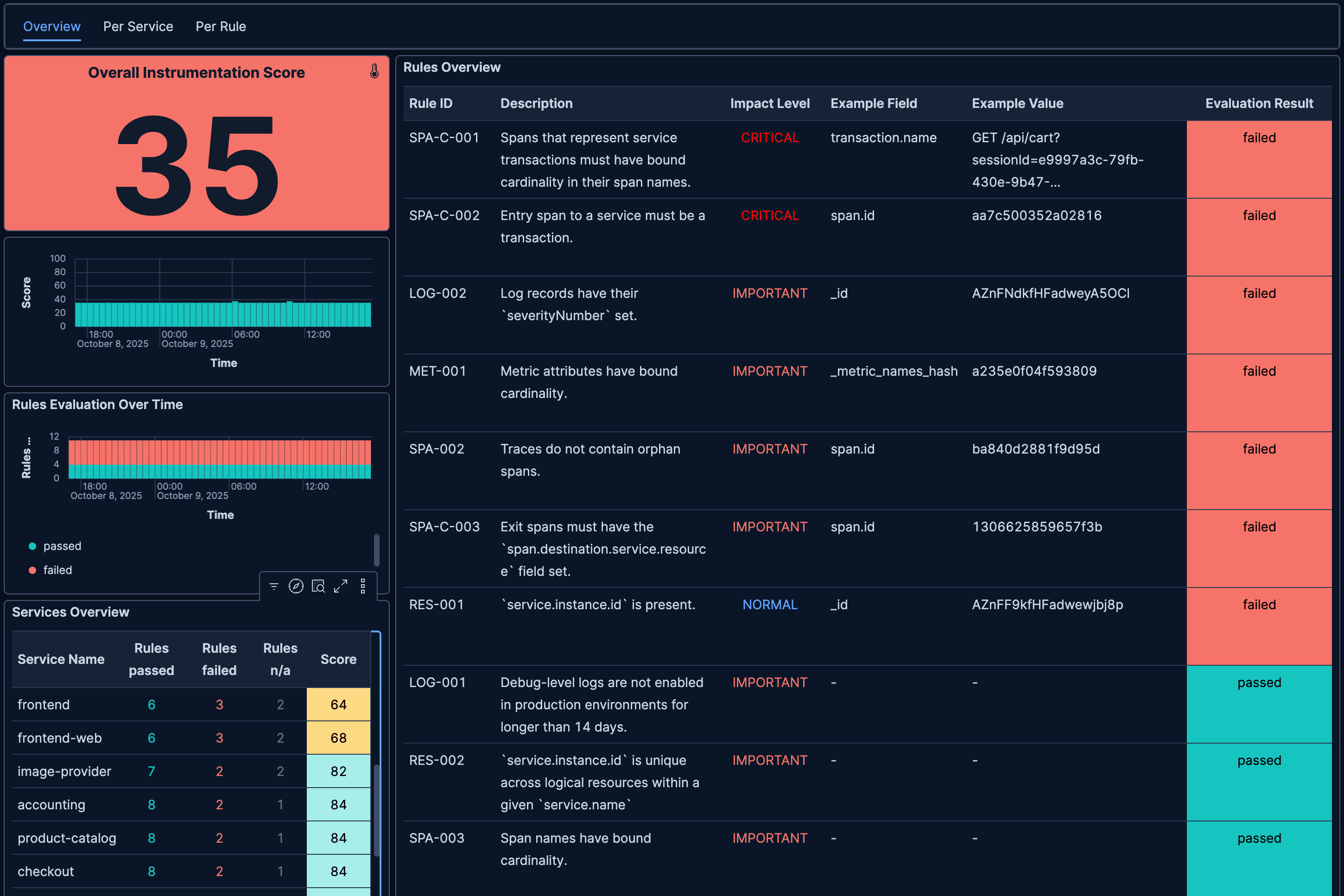Open the panel inspector magnifier icon

click(318, 586)
